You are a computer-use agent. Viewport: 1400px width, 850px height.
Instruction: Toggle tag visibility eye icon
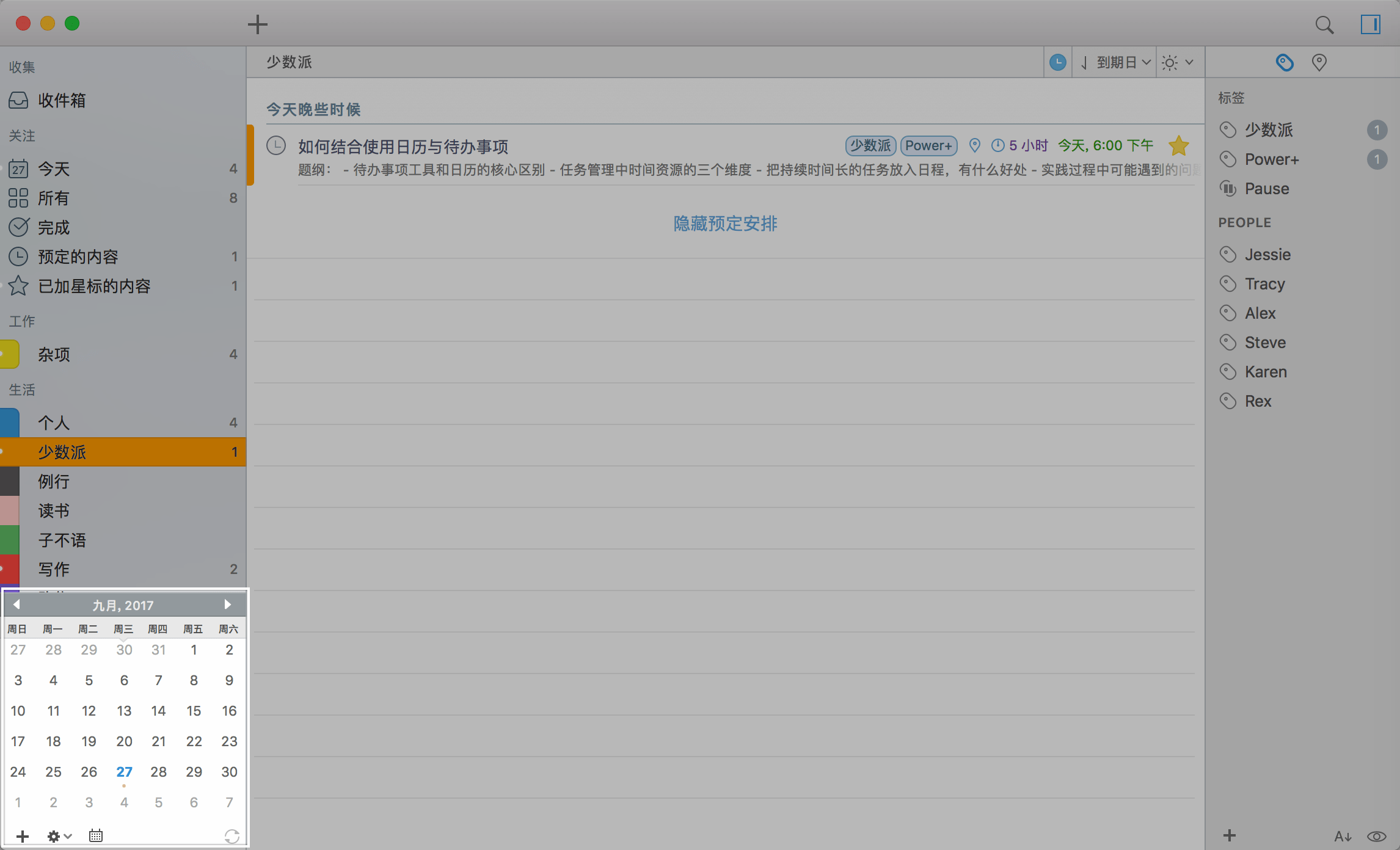1376,836
